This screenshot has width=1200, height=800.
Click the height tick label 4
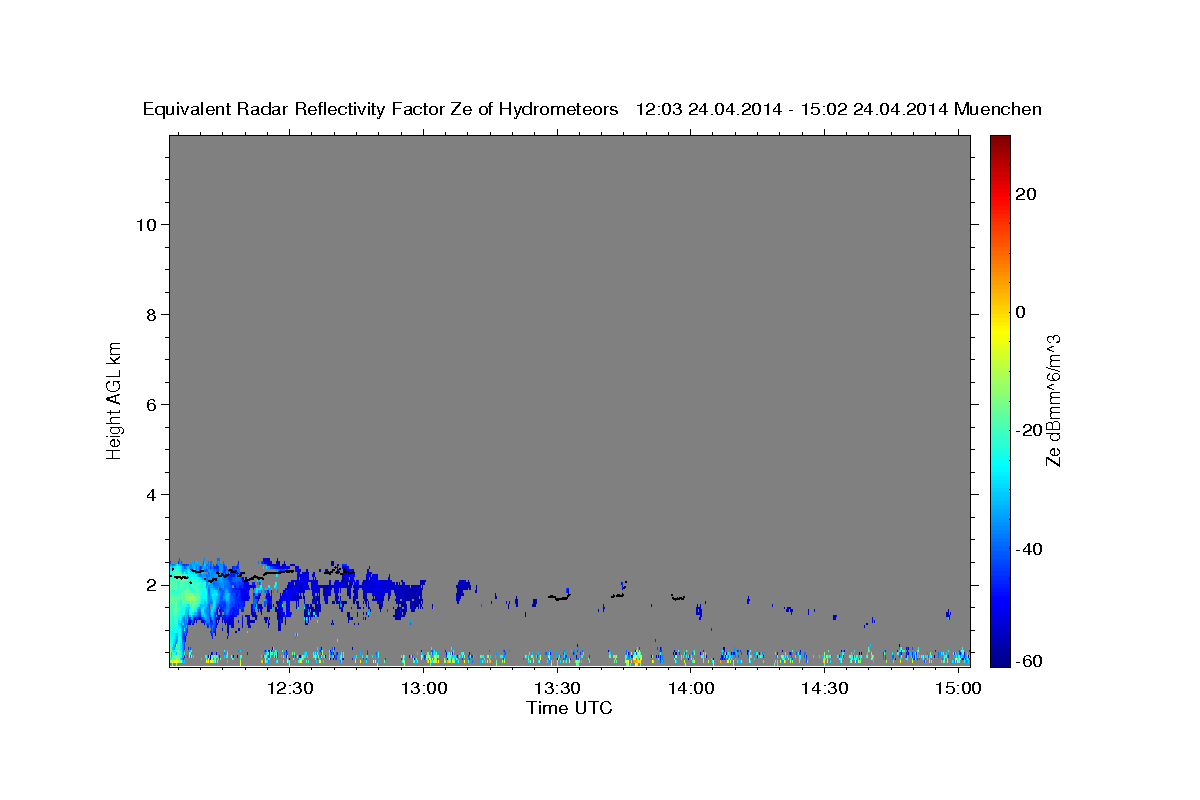click(152, 494)
